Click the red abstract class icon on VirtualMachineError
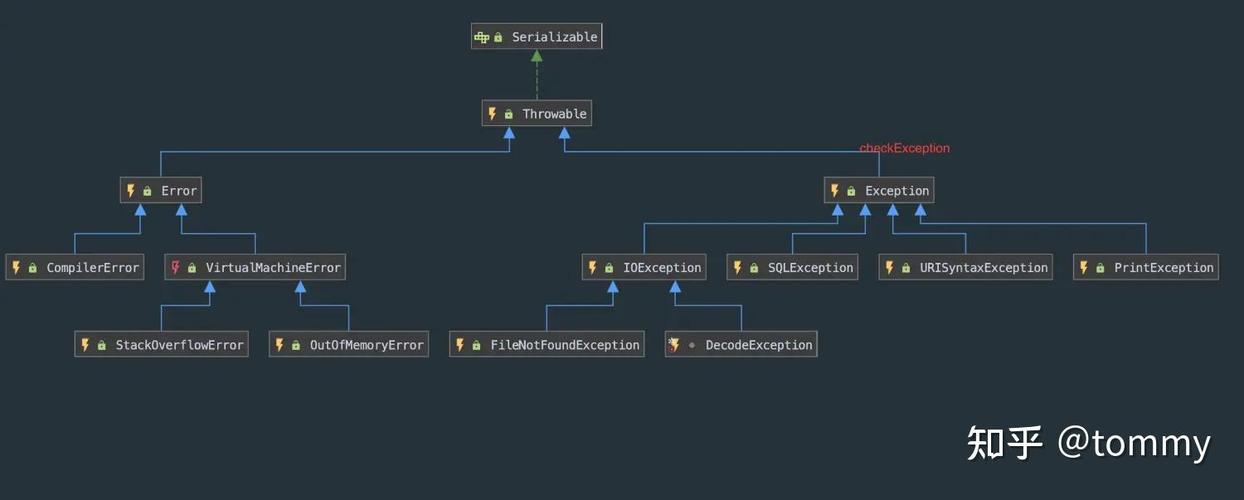The width and height of the screenshot is (1244, 500). pyautogui.click(x=176, y=267)
